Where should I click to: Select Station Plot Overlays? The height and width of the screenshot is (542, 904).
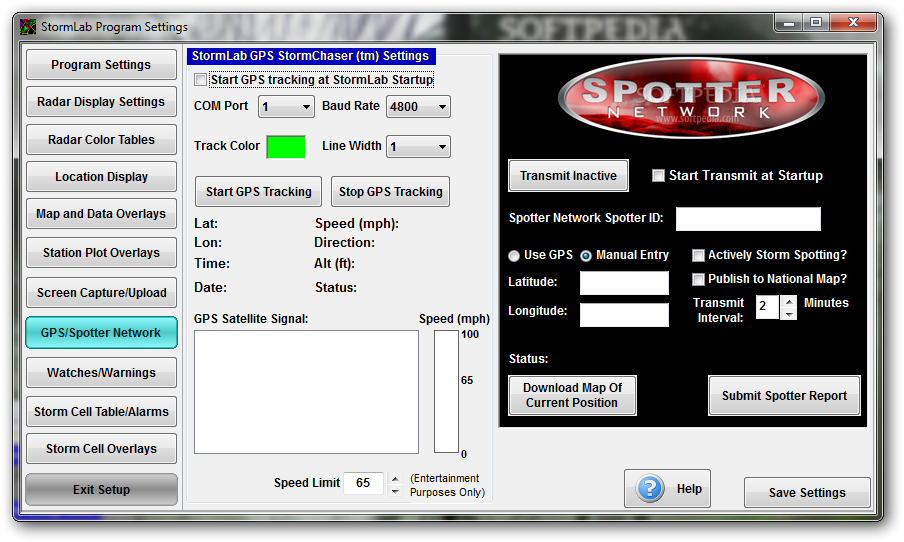tap(101, 253)
